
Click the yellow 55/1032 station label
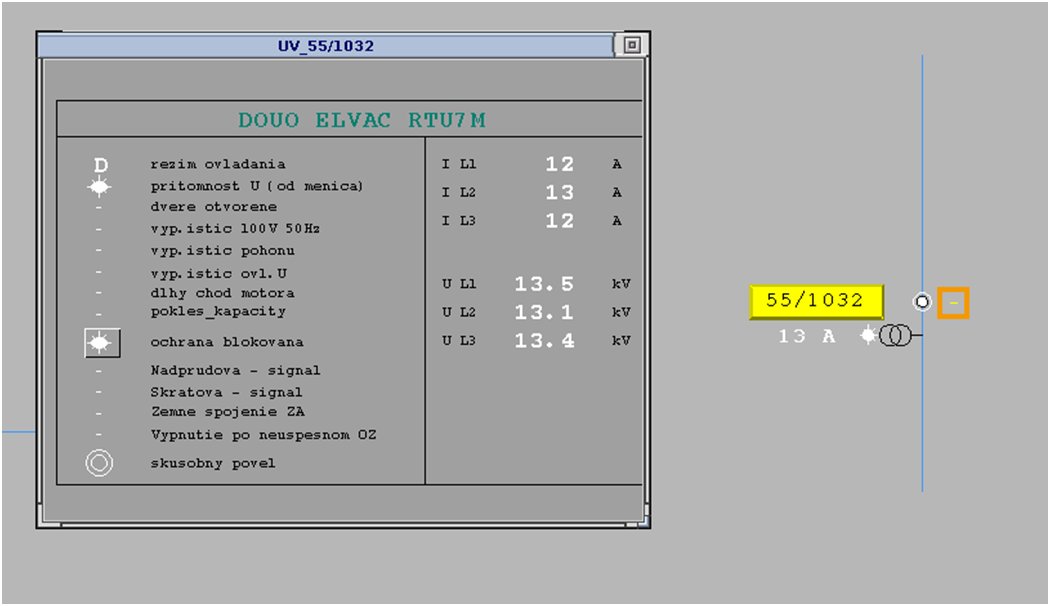click(x=816, y=301)
